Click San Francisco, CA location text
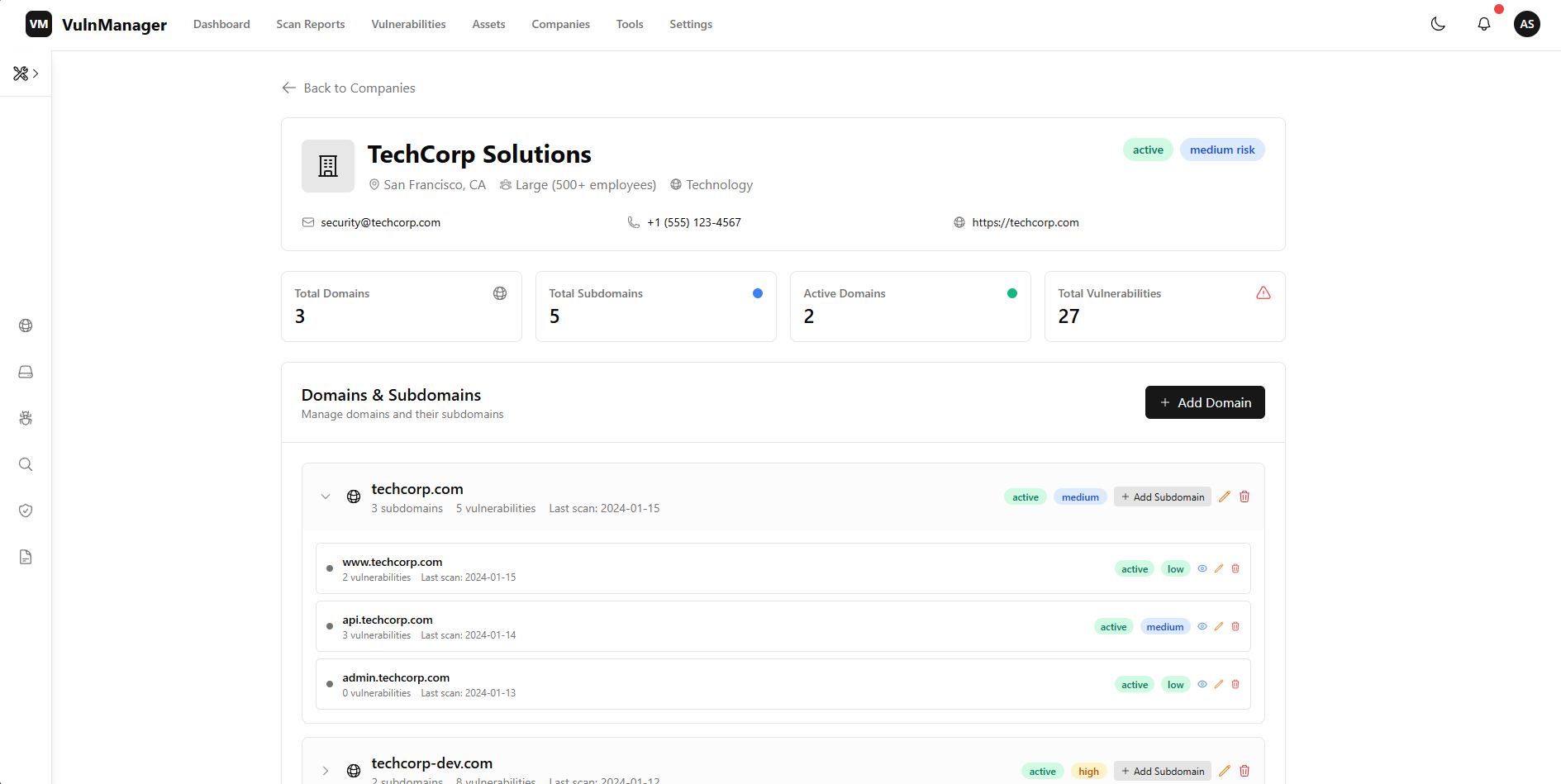 point(435,184)
